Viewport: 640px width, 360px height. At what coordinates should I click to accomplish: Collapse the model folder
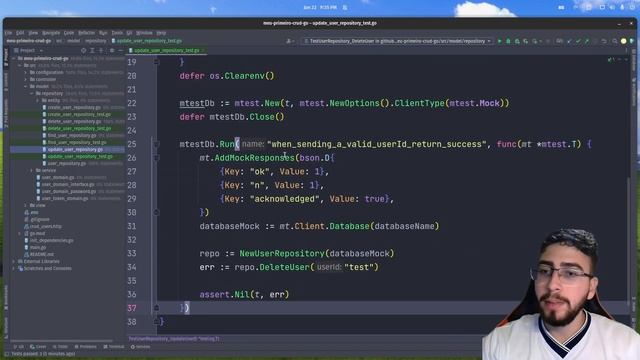(26, 86)
